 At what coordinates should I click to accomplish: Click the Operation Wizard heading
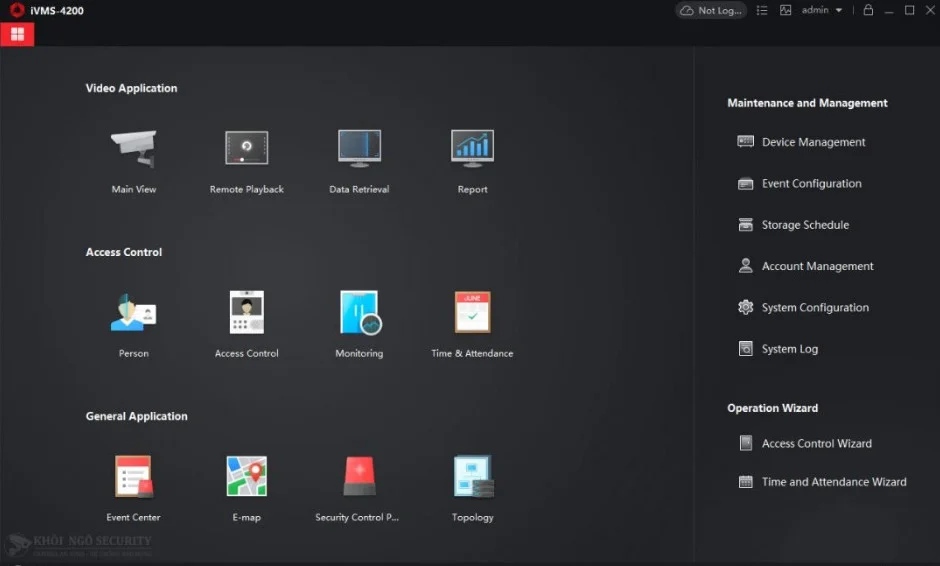(772, 408)
